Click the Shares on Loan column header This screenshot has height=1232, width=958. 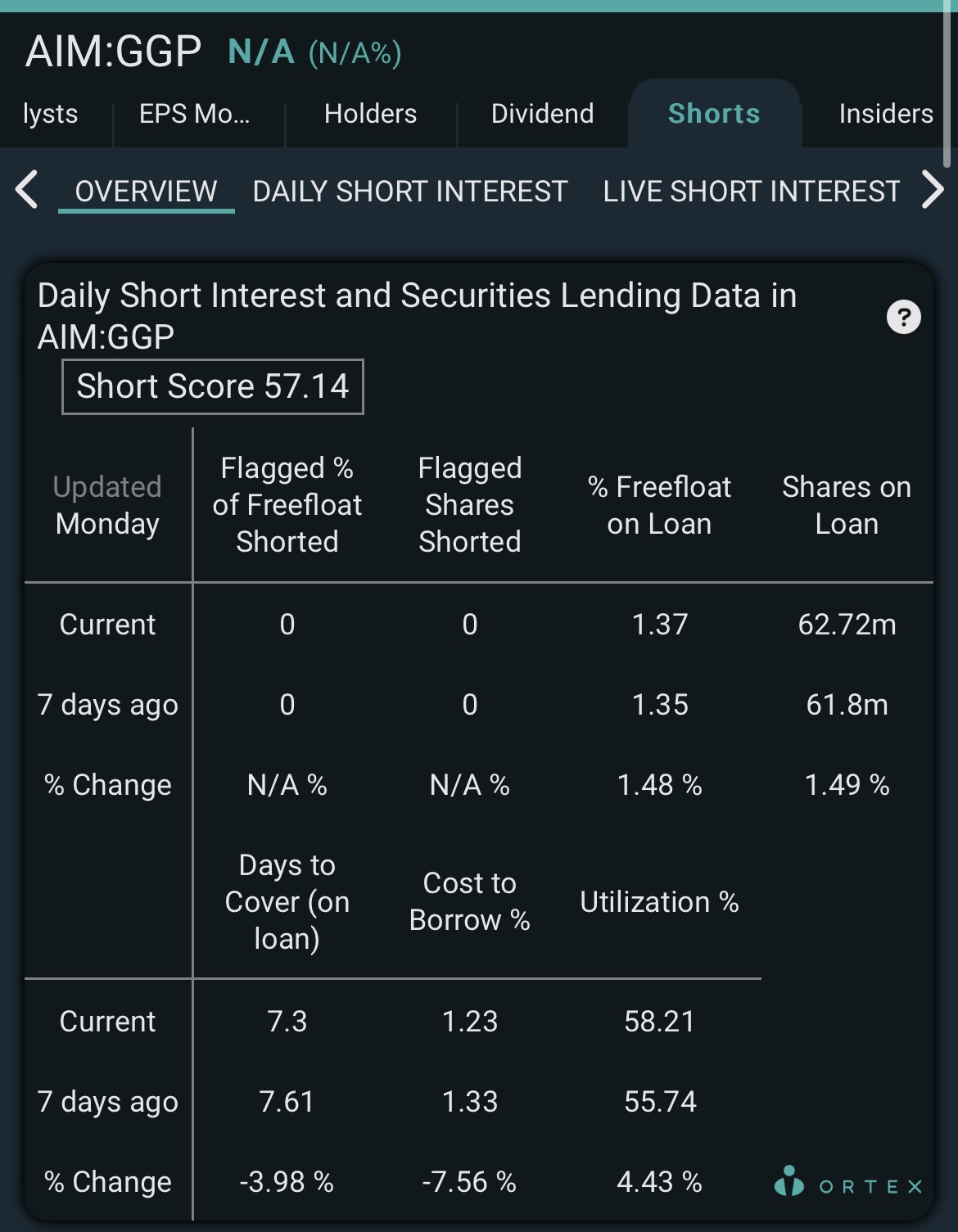(x=847, y=505)
